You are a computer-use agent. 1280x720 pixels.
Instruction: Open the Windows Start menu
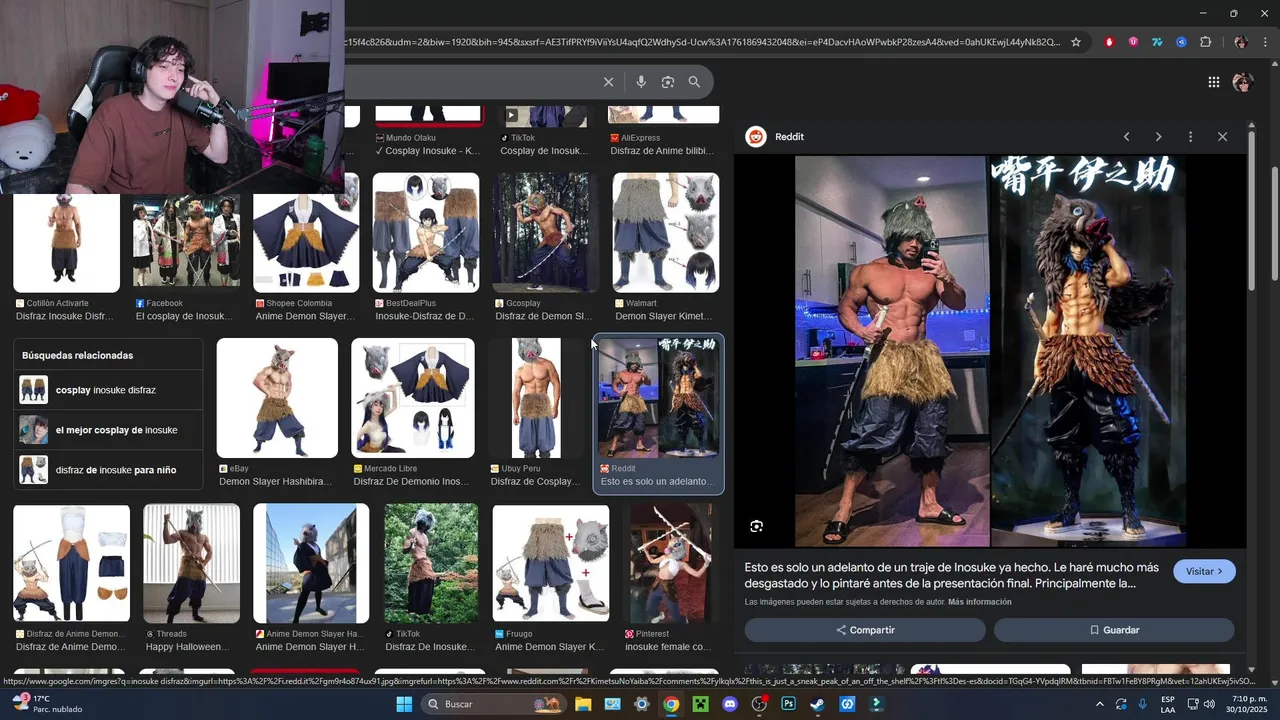pos(404,704)
